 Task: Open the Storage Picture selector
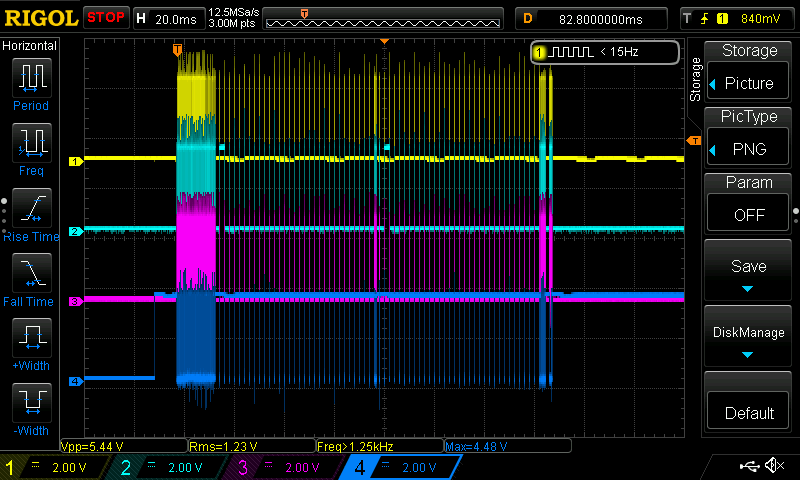coord(749,83)
